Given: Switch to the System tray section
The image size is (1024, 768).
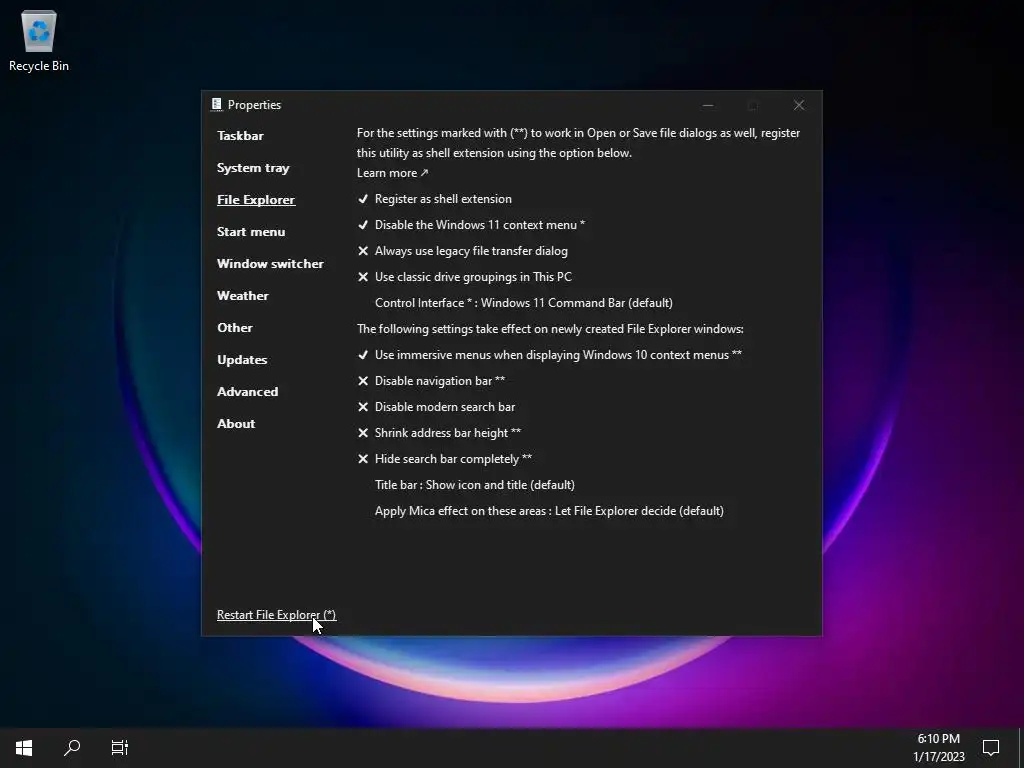Looking at the screenshot, I should click(x=253, y=168).
